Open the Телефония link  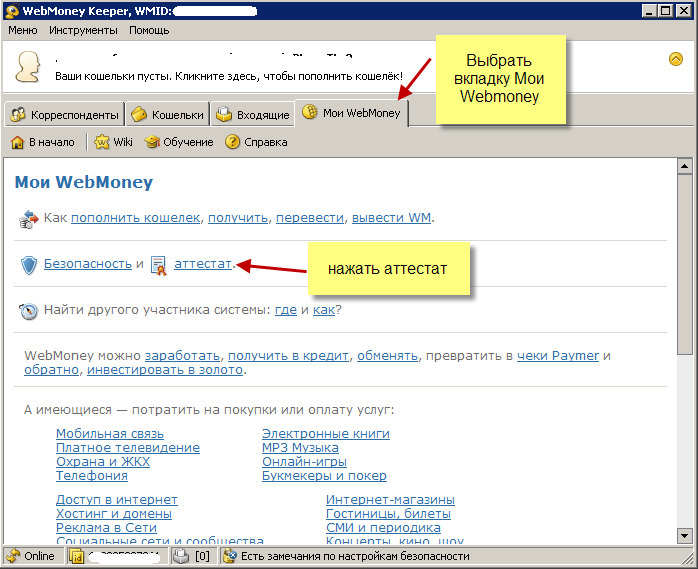(92, 476)
